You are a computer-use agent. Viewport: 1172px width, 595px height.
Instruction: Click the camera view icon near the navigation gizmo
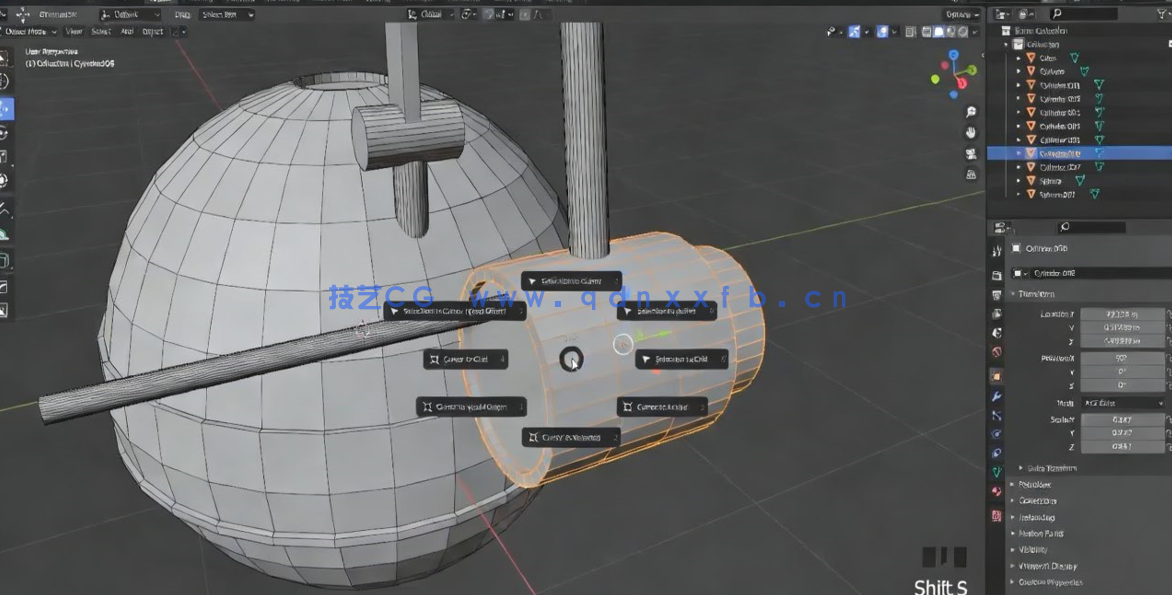(x=970, y=153)
